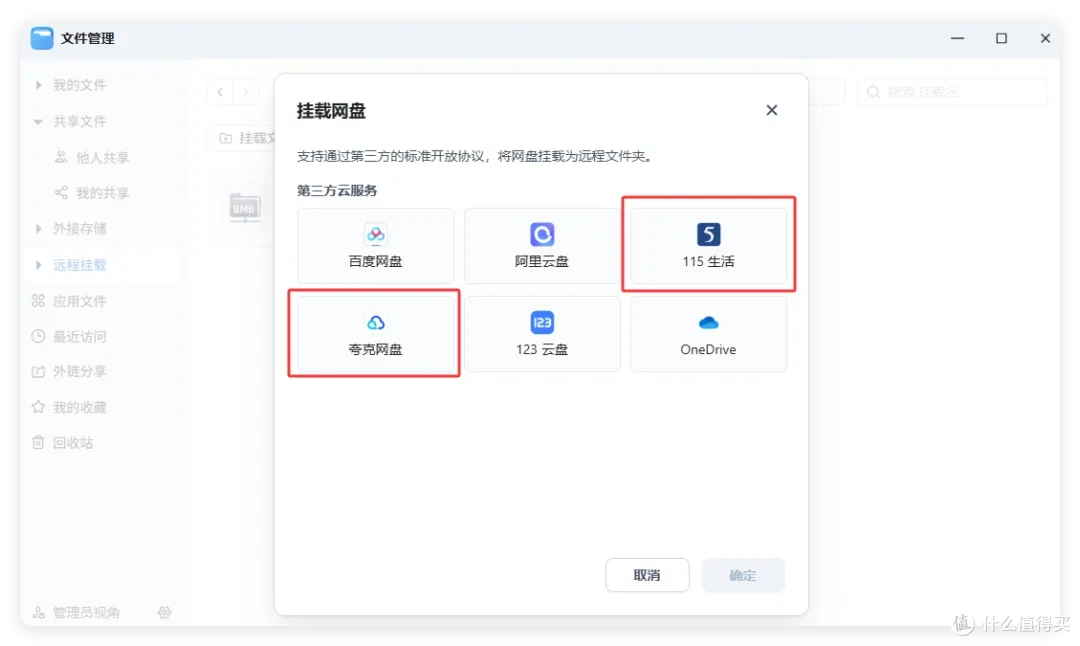The height and width of the screenshot is (646, 1080).
Task: Expand 我的文件 in the sidebar
Action: point(39,85)
